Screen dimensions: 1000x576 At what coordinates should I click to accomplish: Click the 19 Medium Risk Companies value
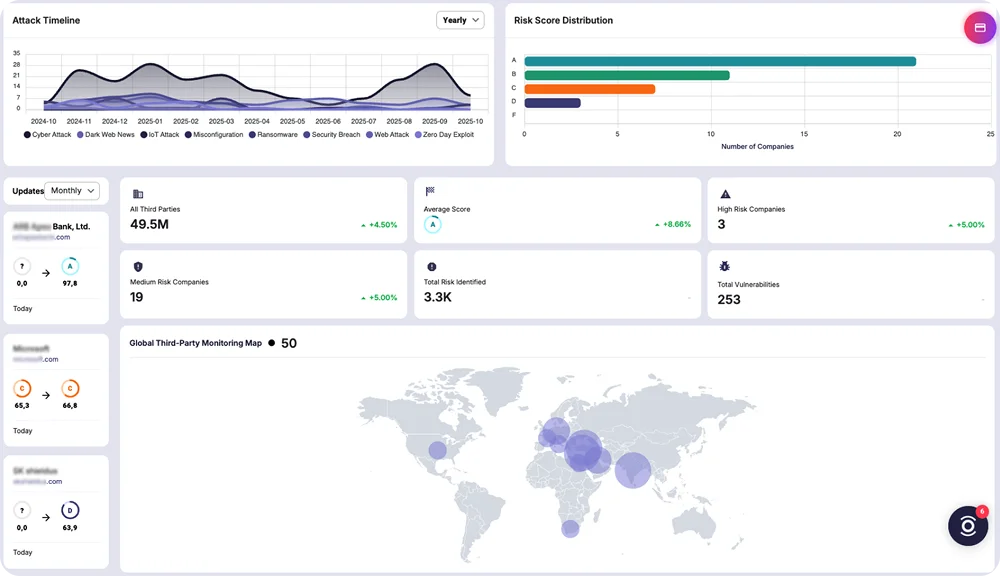(x=136, y=297)
